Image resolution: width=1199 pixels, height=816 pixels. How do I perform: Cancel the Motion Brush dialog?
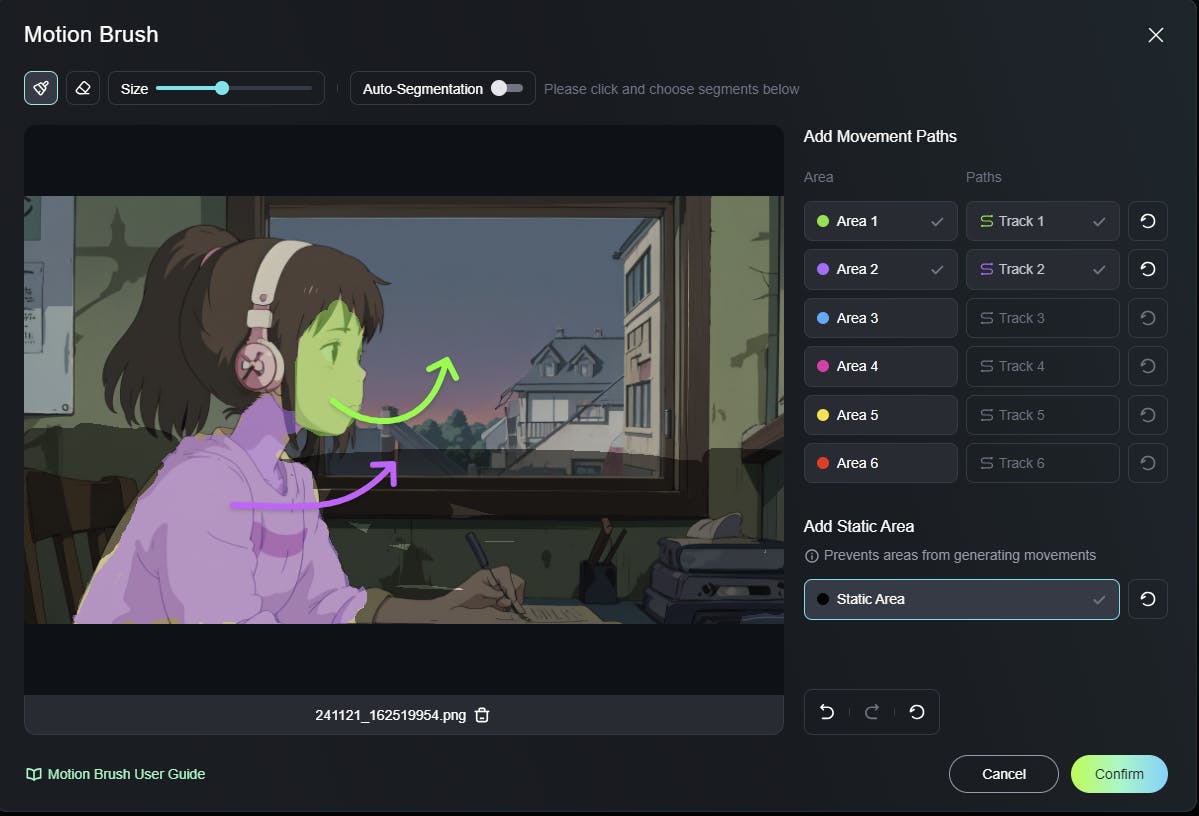(1003, 774)
